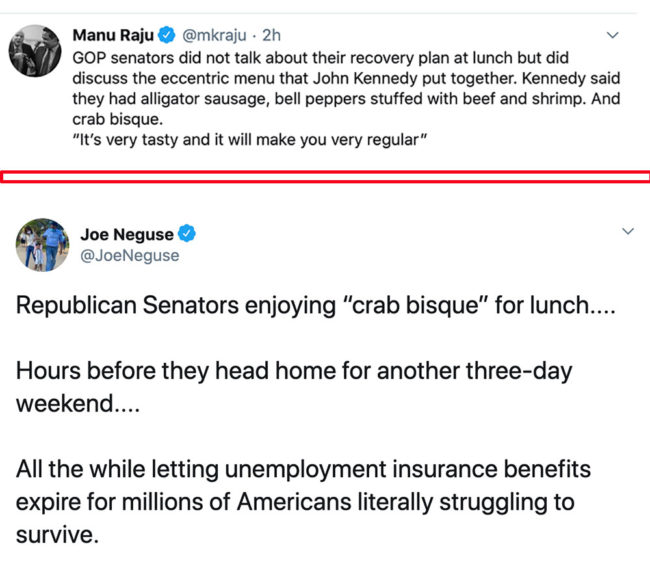
Task: Click the final word "survive." in Neguse's tweet
Action: pos(57,534)
